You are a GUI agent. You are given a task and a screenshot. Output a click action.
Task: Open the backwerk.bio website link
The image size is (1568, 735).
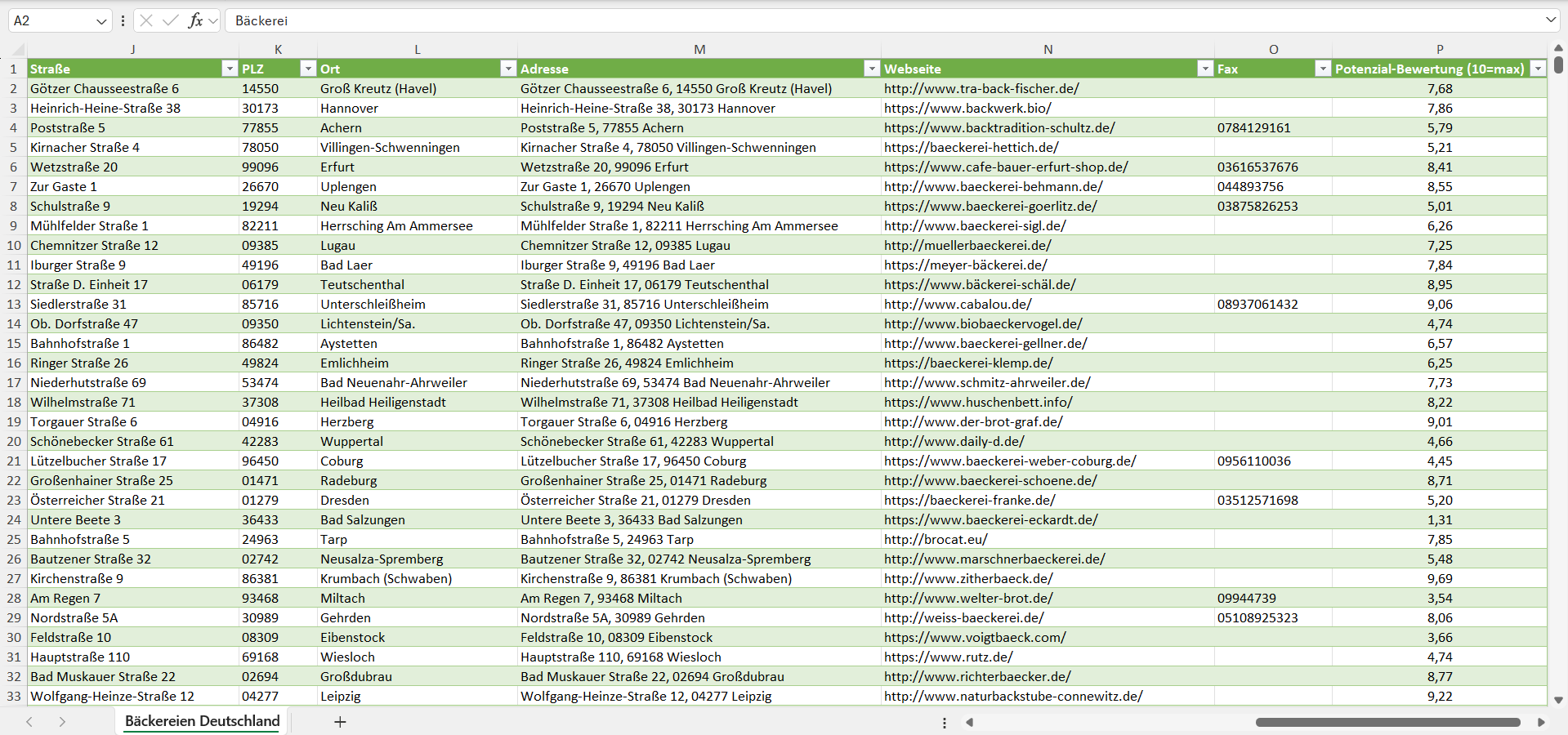coord(967,108)
